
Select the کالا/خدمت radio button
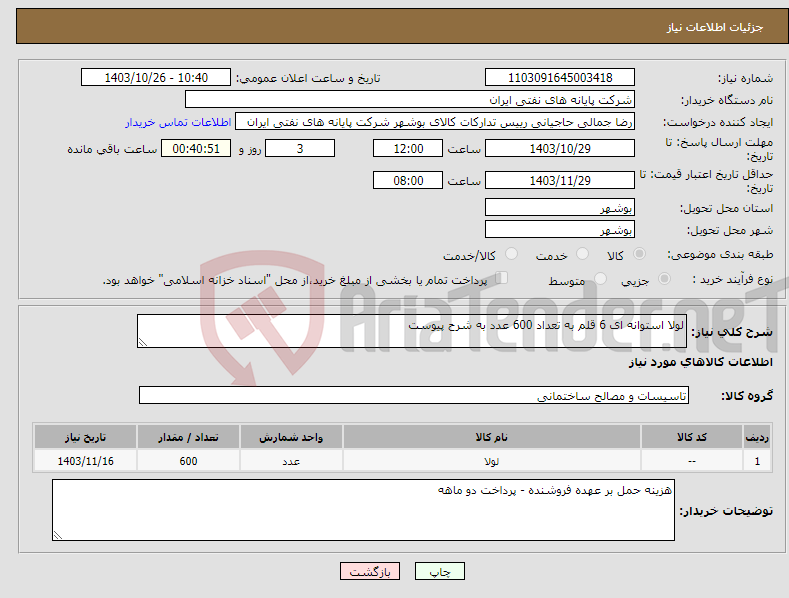[511, 254]
